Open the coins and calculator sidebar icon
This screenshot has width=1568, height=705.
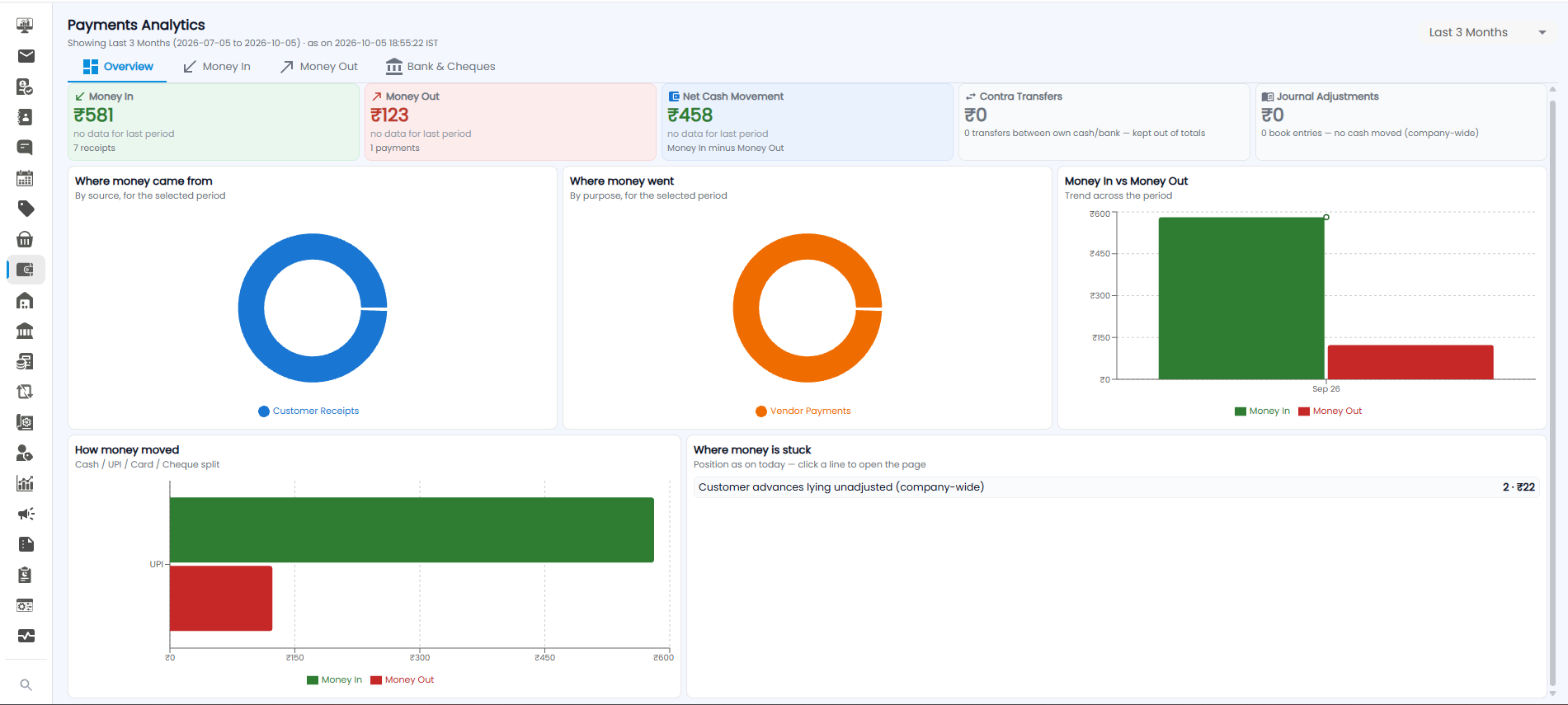tap(26, 361)
